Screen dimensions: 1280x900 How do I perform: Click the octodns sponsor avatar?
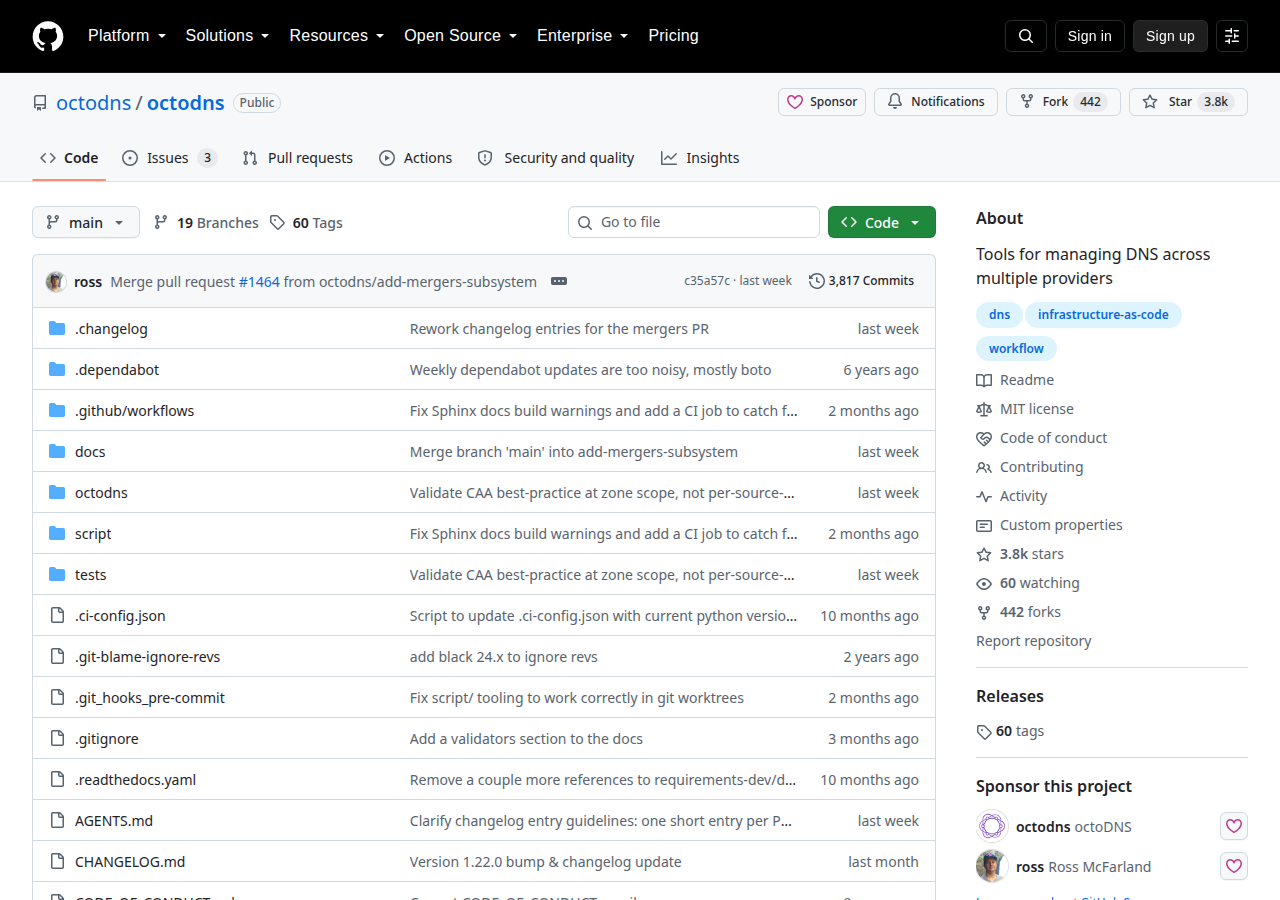pyautogui.click(x=992, y=826)
